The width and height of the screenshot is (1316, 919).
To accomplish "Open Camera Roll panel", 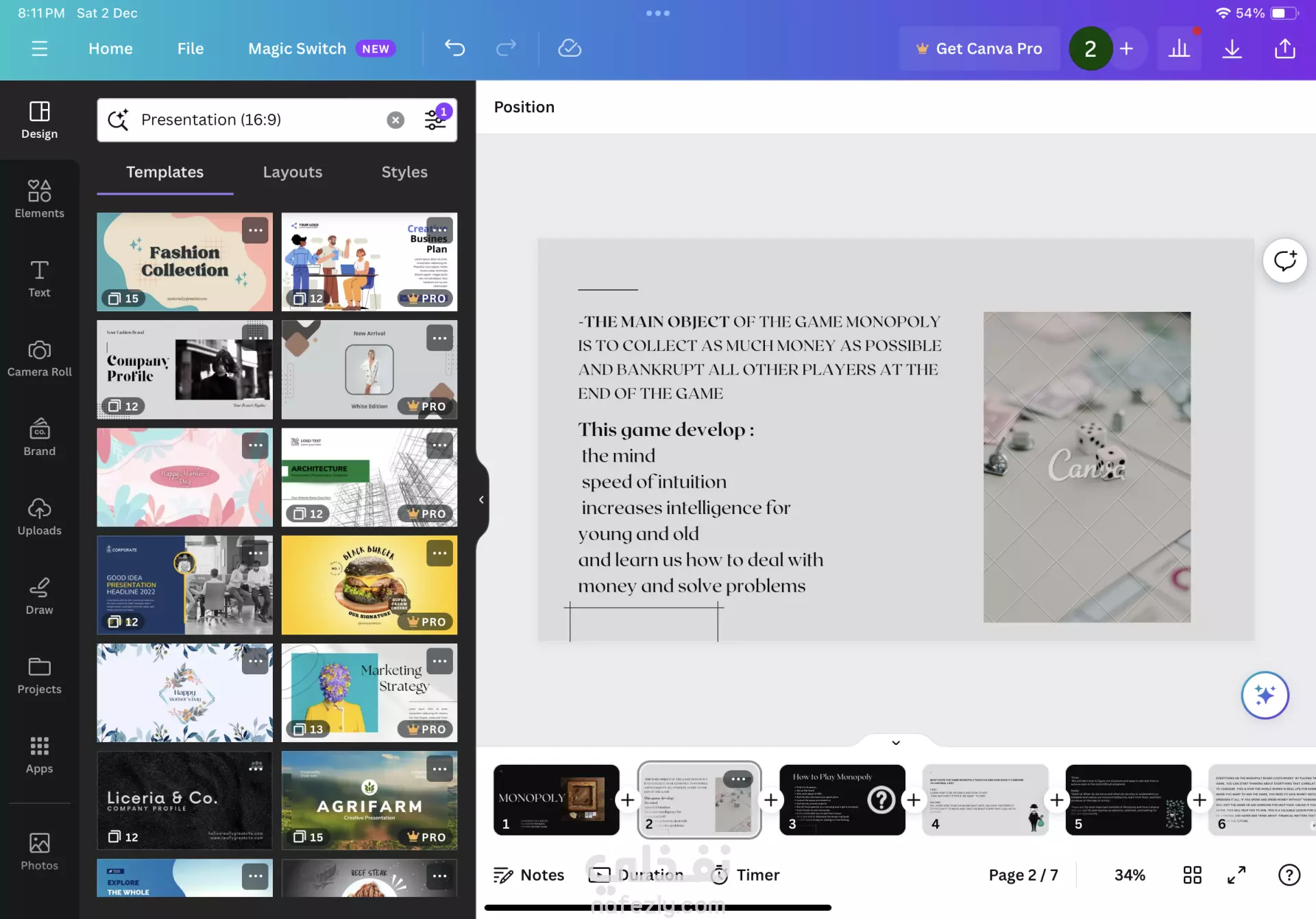I will click(39, 358).
